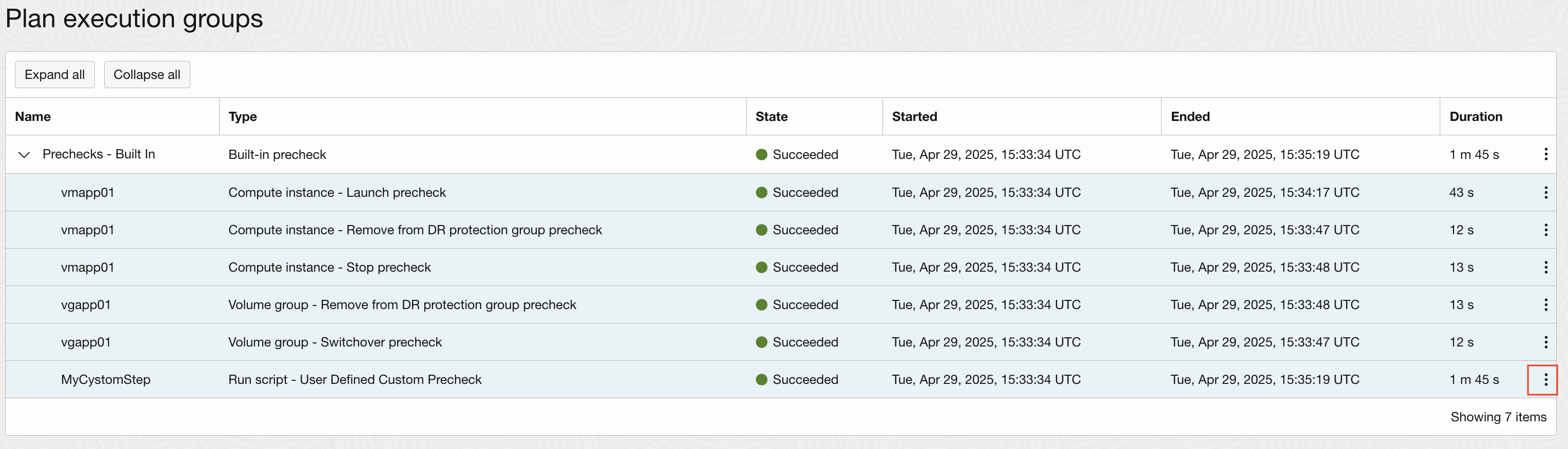The width and height of the screenshot is (1568, 449).
Task: Select the Prechecks - Built In group name
Action: coord(99,154)
